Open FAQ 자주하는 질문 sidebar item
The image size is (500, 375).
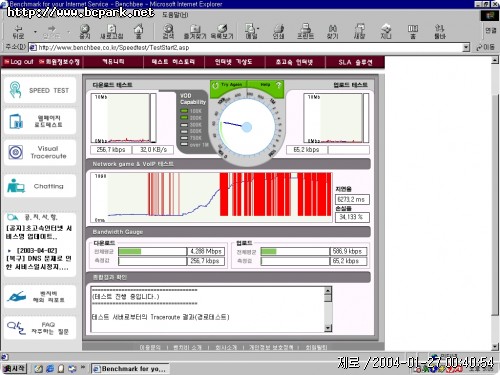click(40, 328)
